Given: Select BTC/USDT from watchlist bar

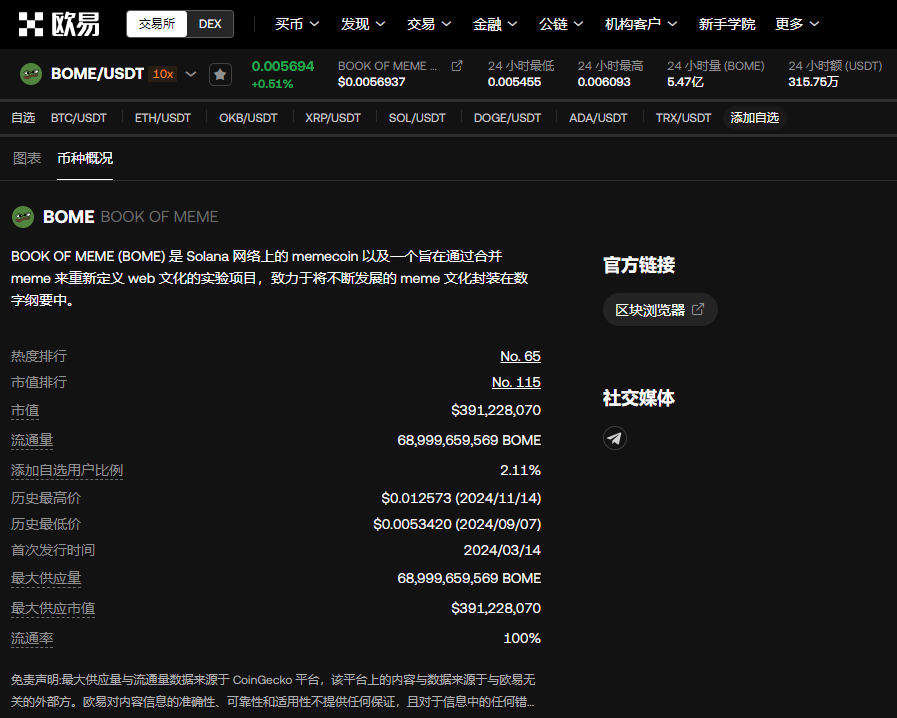Looking at the screenshot, I should tap(79, 118).
